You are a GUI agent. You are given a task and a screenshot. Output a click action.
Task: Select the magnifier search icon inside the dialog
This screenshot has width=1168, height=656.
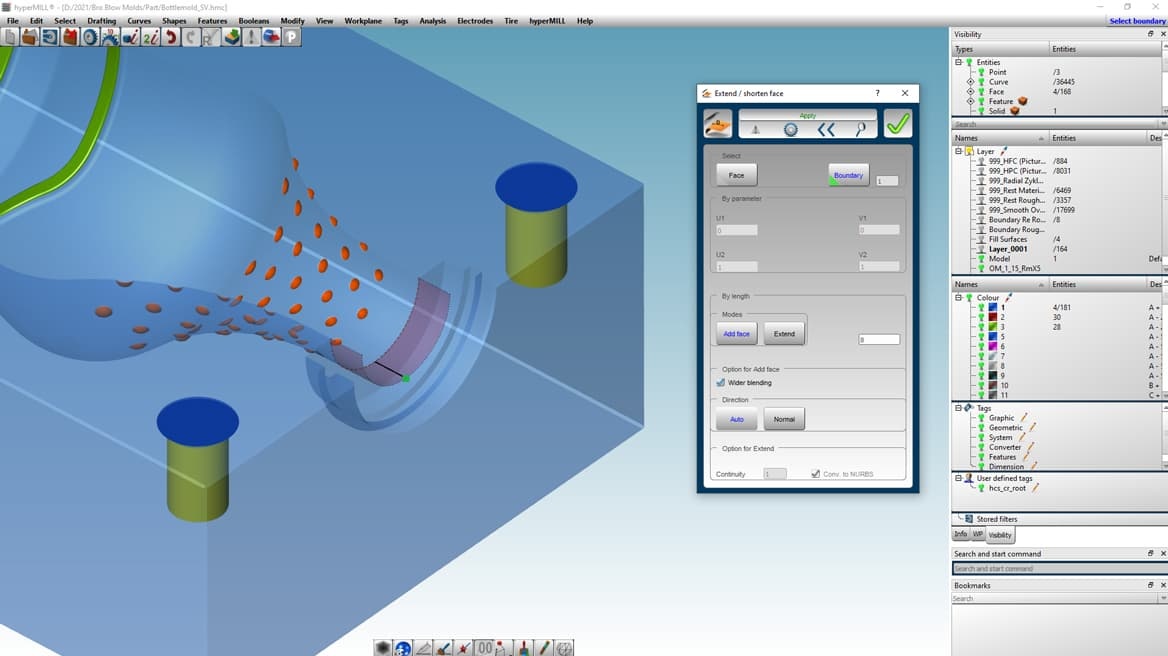pos(861,128)
